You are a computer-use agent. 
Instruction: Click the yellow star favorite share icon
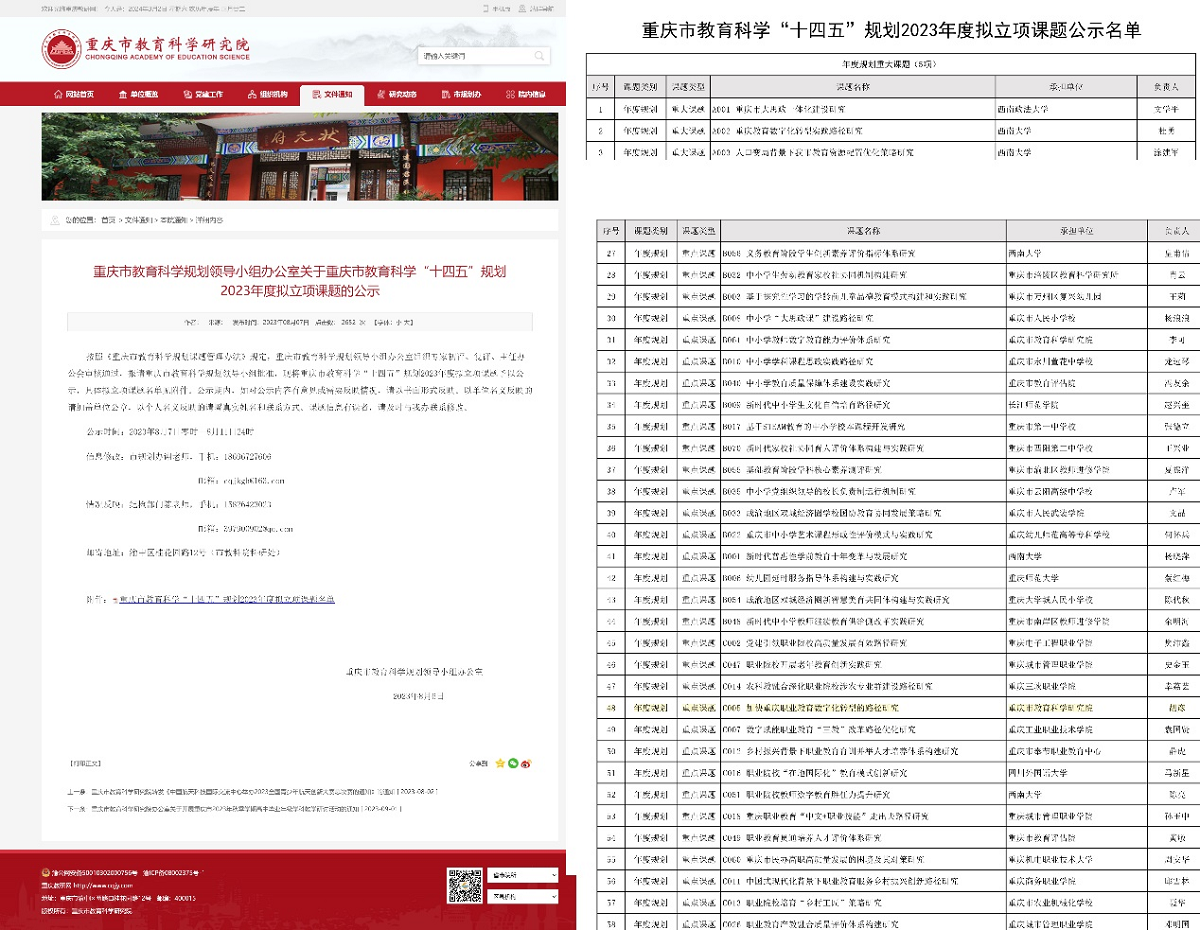point(500,763)
